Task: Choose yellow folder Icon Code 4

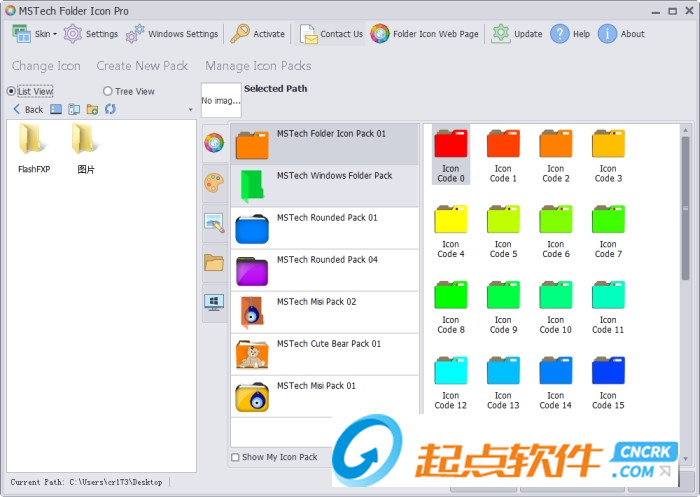Action: click(451, 231)
